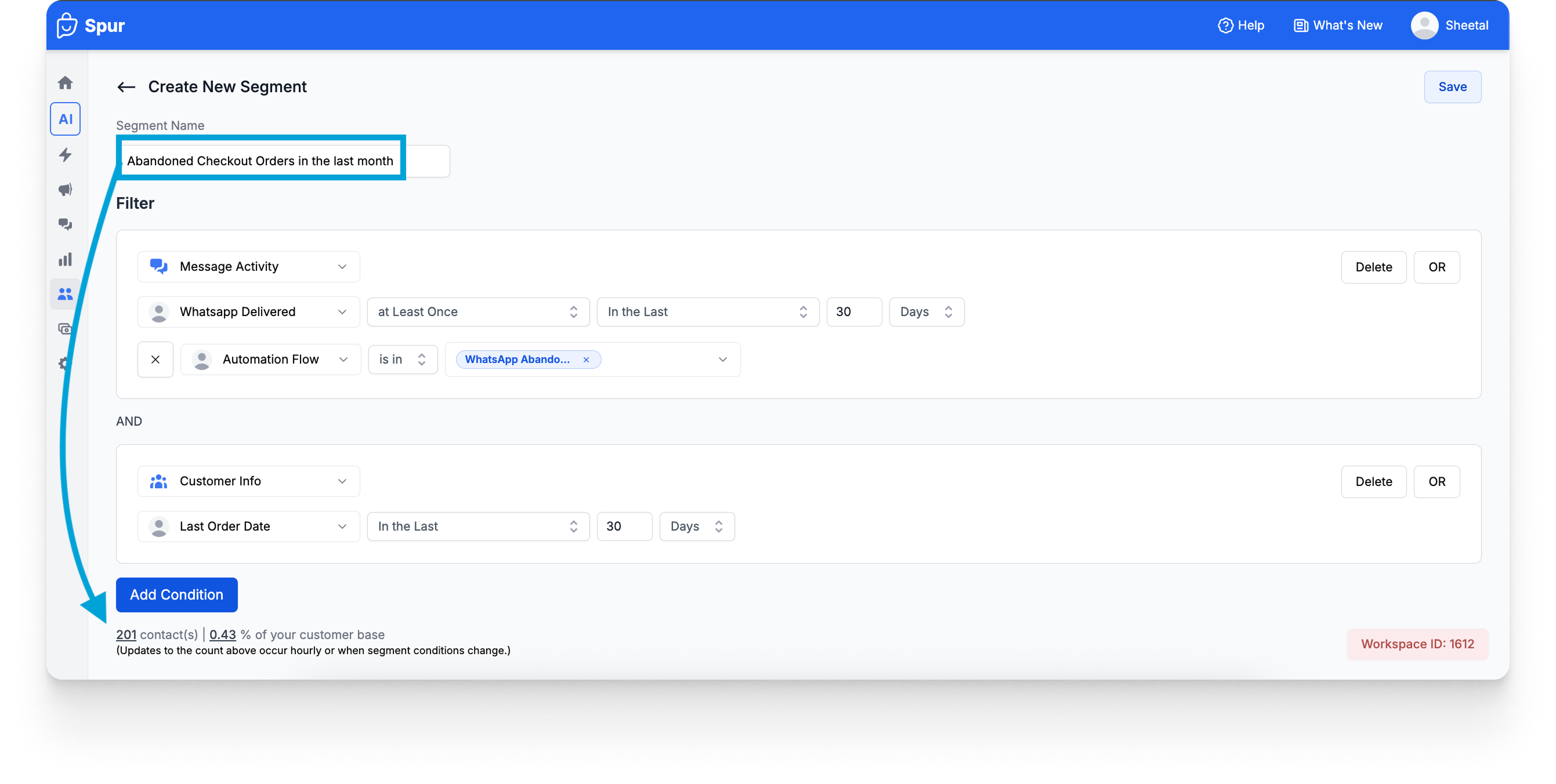This screenshot has width=1556, height=784.
Task: Expand the Last Order Date dropdown
Action: tap(248, 527)
